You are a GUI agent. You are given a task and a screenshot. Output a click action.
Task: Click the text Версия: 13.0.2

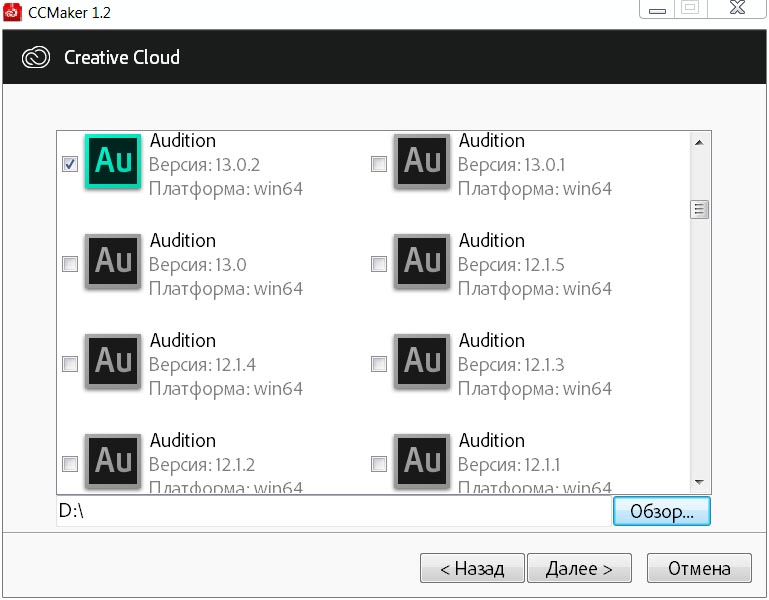click(205, 165)
